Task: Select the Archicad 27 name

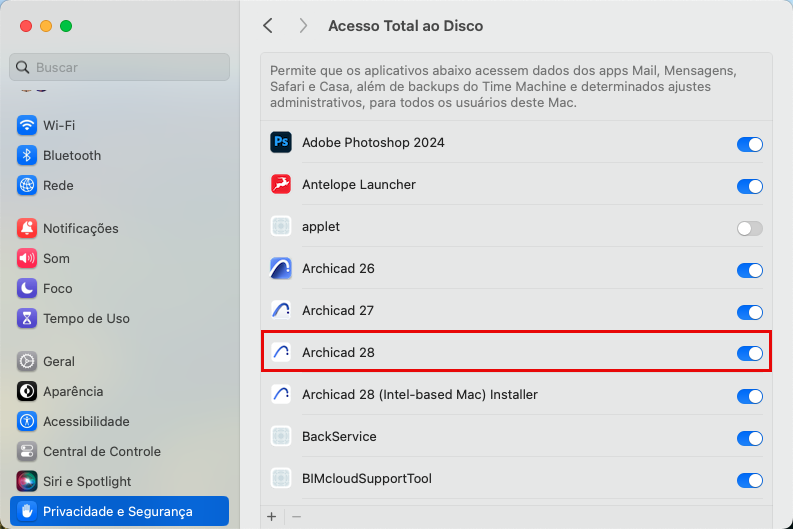Action: 338,311
